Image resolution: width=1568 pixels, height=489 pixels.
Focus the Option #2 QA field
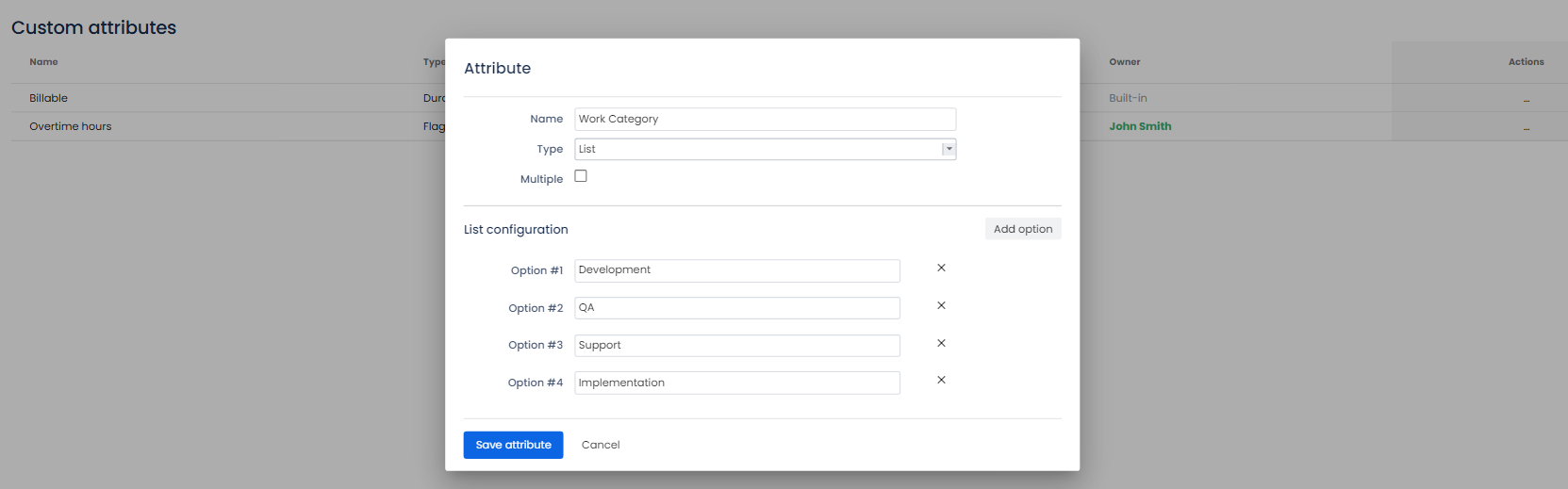pos(736,308)
